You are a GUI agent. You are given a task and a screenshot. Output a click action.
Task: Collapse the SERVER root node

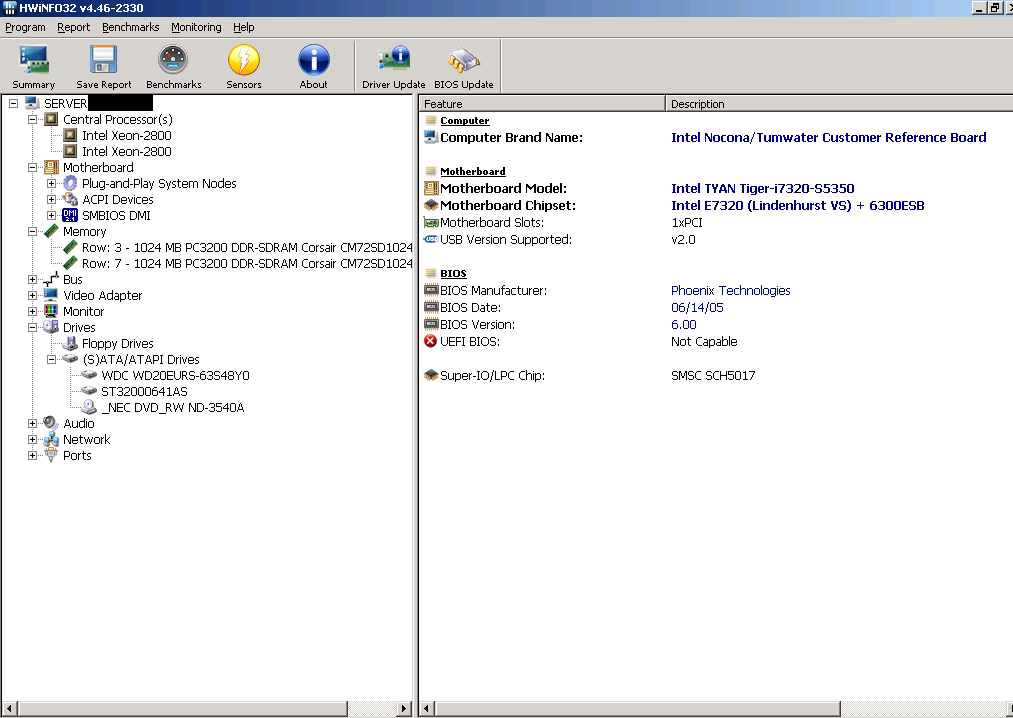pos(13,103)
